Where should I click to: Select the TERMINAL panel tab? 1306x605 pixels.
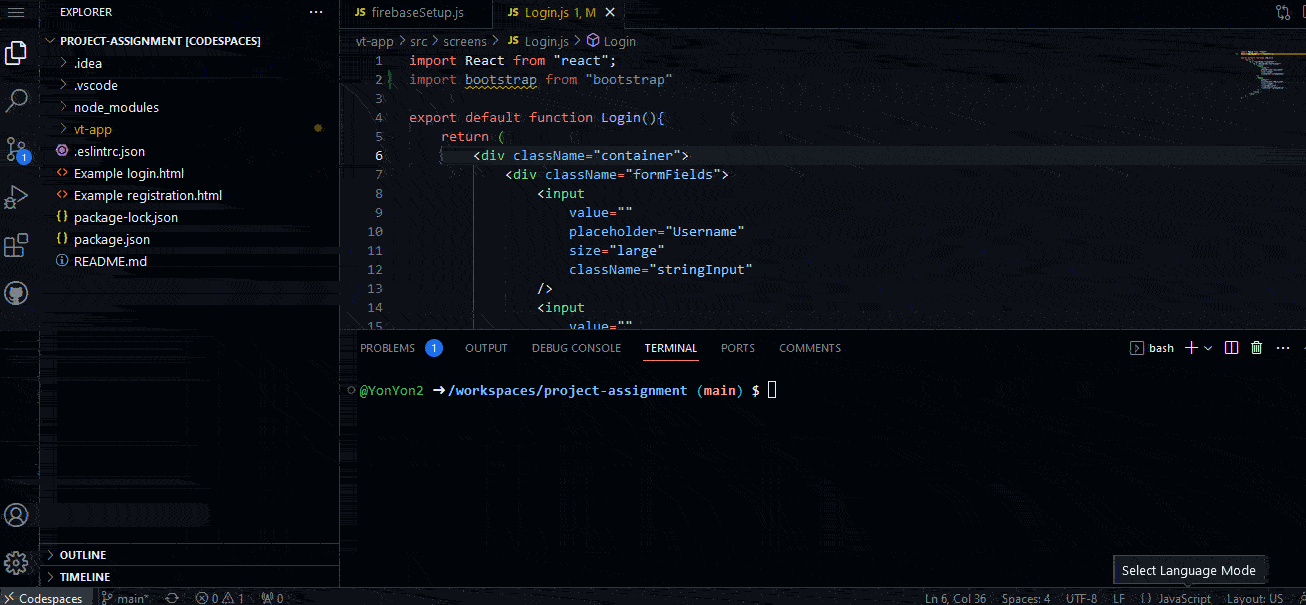(x=671, y=348)
